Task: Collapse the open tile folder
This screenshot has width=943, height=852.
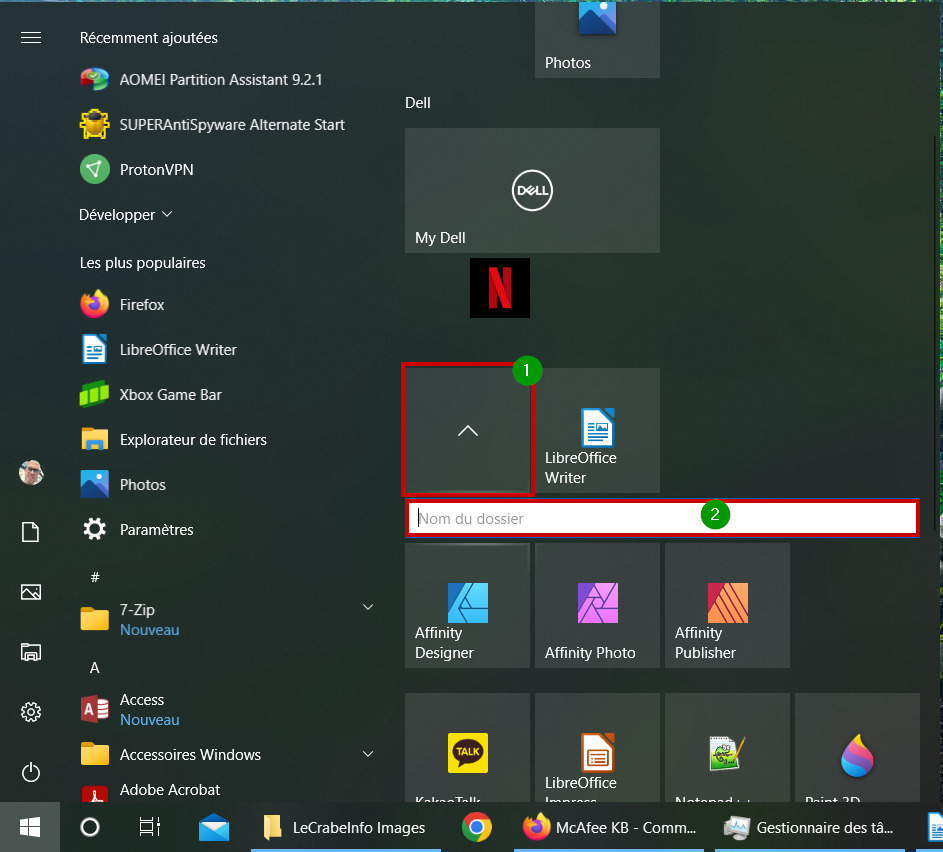Action: tap(467, 431)
